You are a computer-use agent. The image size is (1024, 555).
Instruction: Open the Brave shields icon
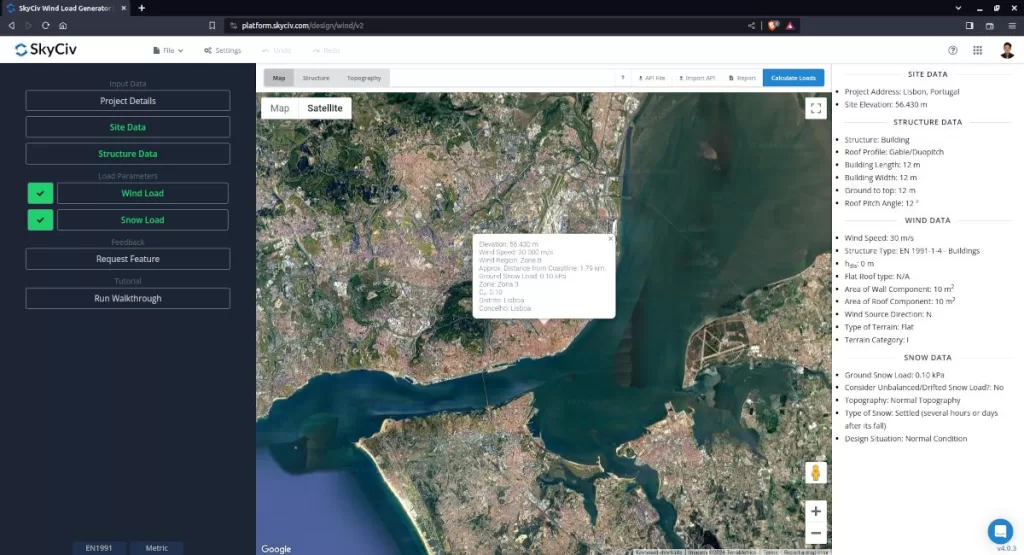click(773, 25)
